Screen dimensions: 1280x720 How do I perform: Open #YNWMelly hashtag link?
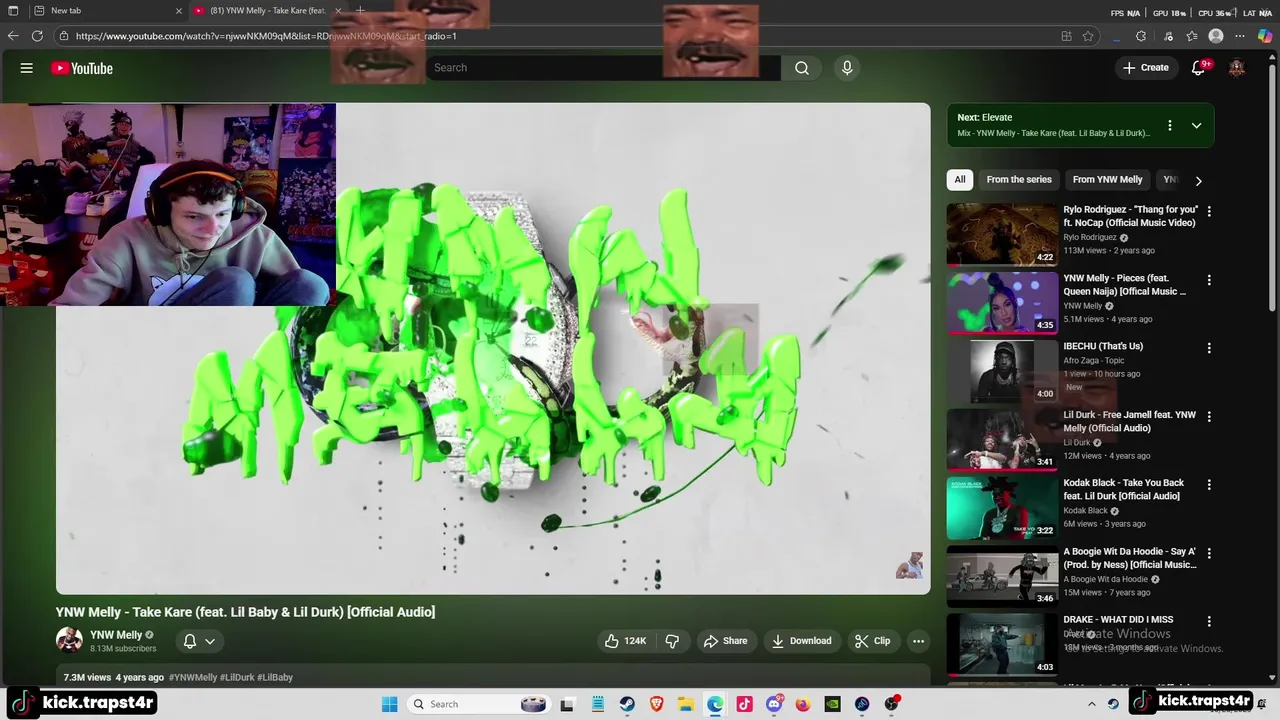[x=193, y=678]
